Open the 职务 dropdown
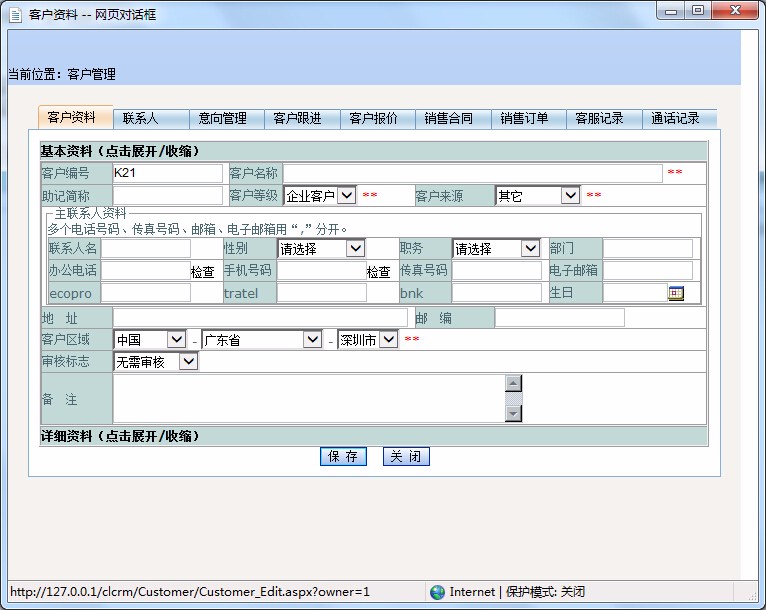The image size is (766, 610). [496, 249]
